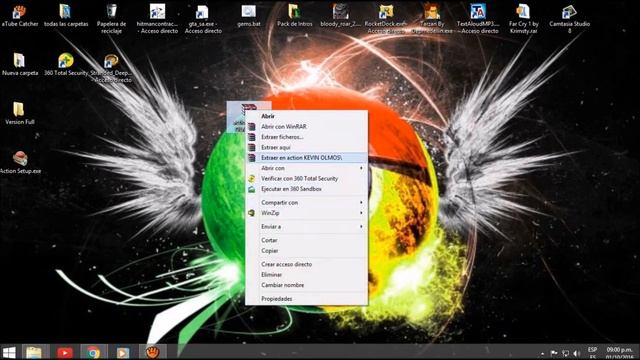Viewport: 640px width, 360px height.
Task: Select the Version Full folder icon
Action: 20,113
